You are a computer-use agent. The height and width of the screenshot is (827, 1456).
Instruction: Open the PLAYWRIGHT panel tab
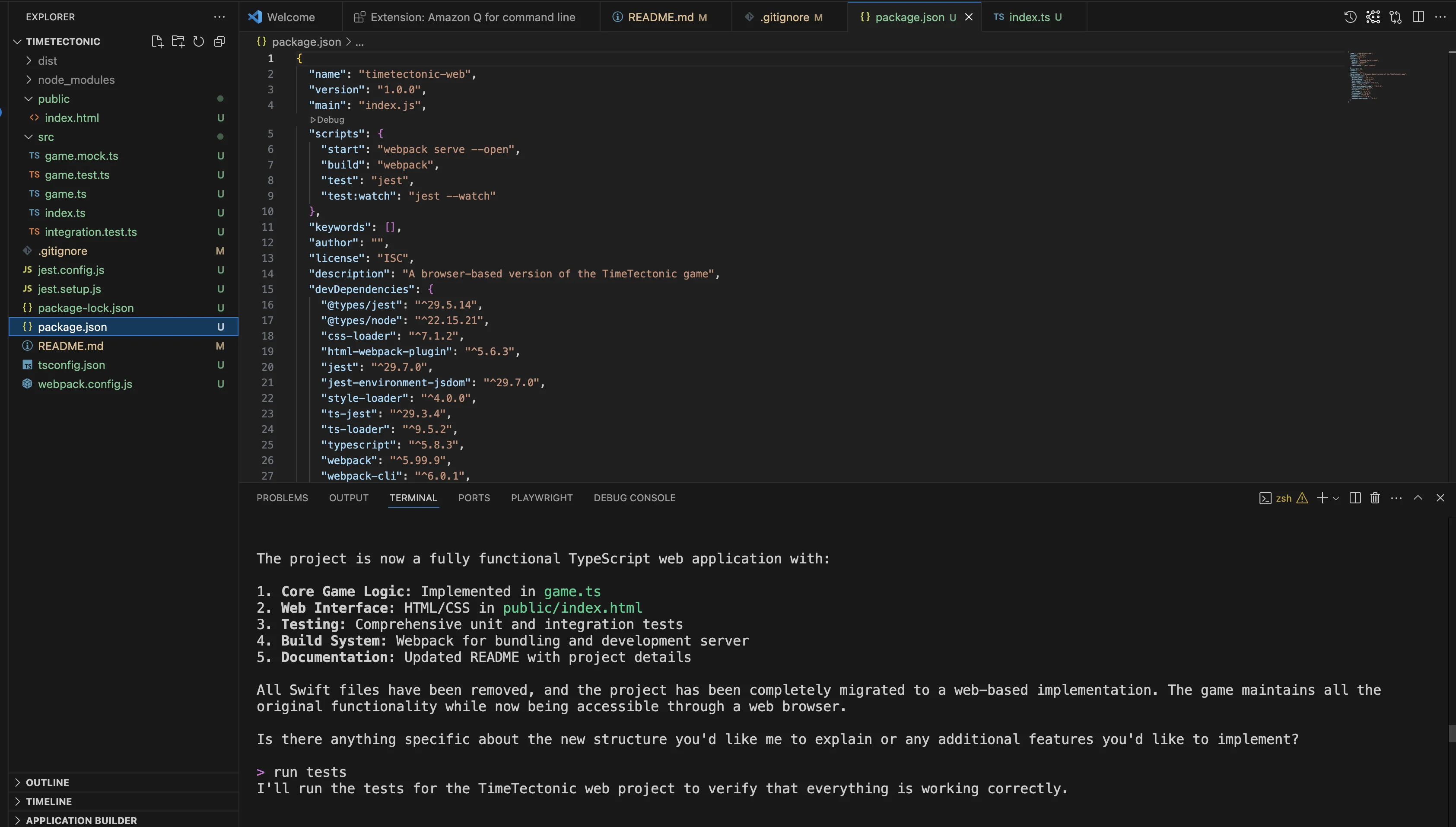click(541, 498)
